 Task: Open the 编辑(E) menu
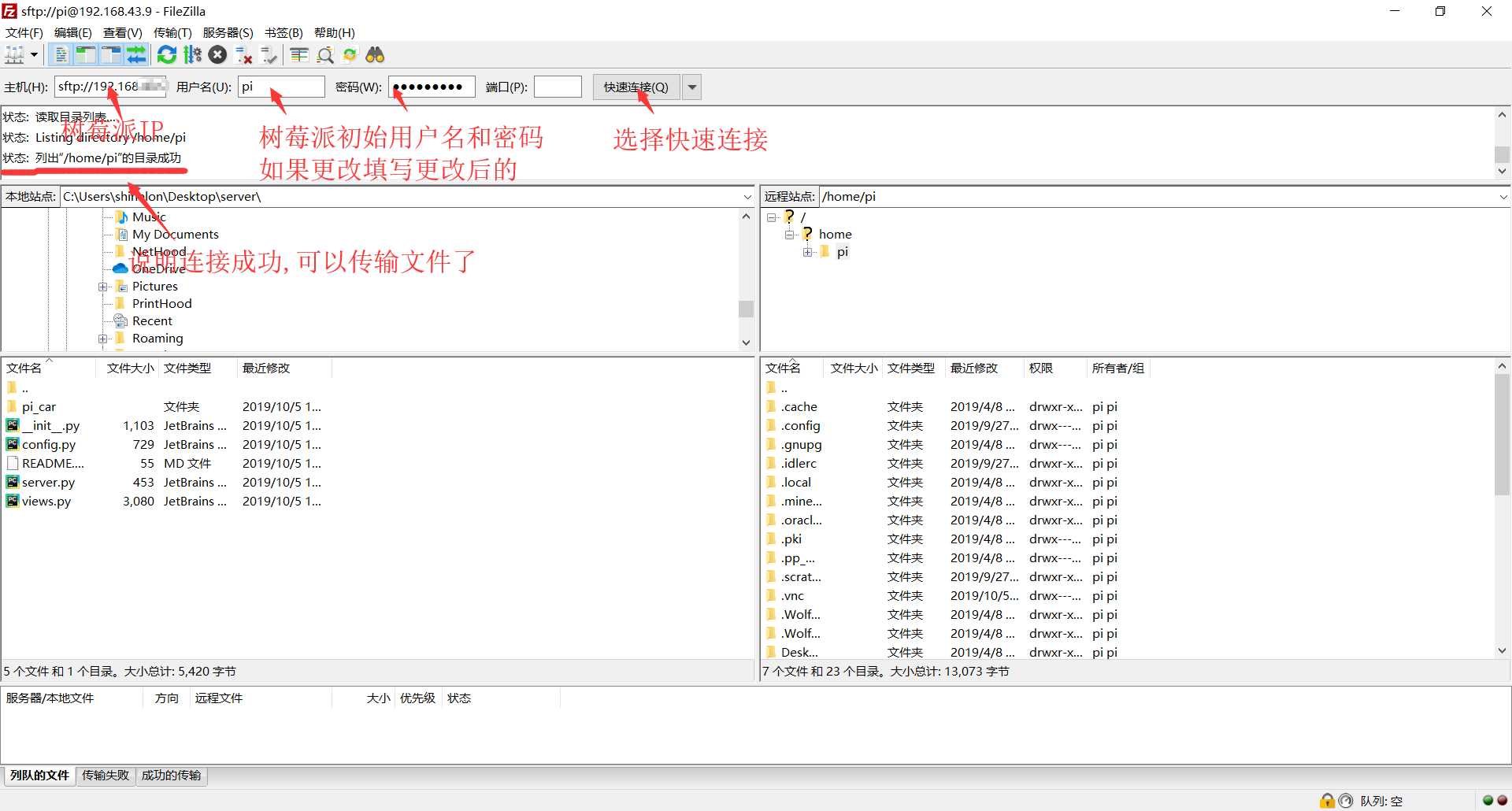click(x=73, y=32)
